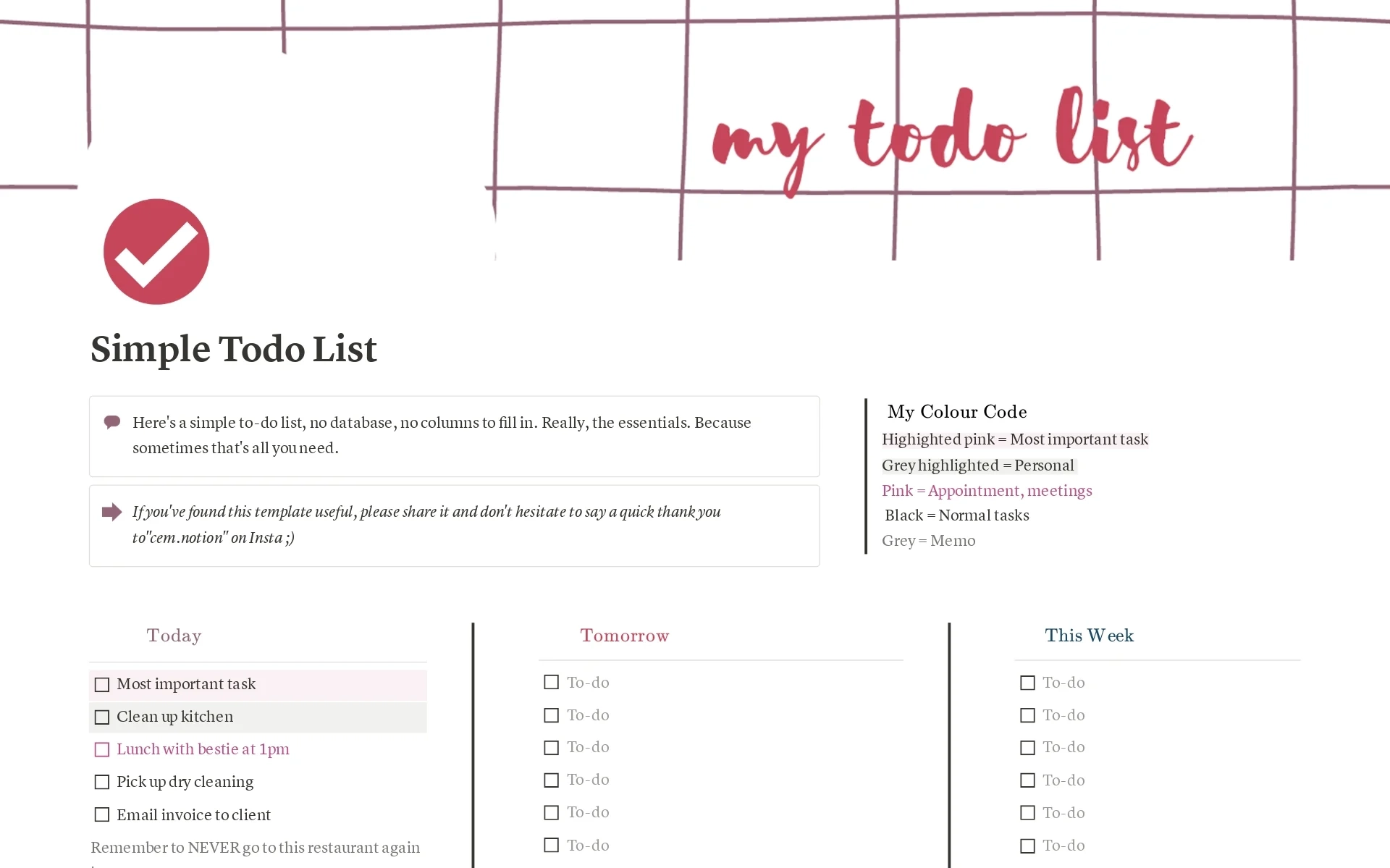1390x868 pixels.
Task: Expand the first Tomorrow To-do item
Action: coord(588,682)
